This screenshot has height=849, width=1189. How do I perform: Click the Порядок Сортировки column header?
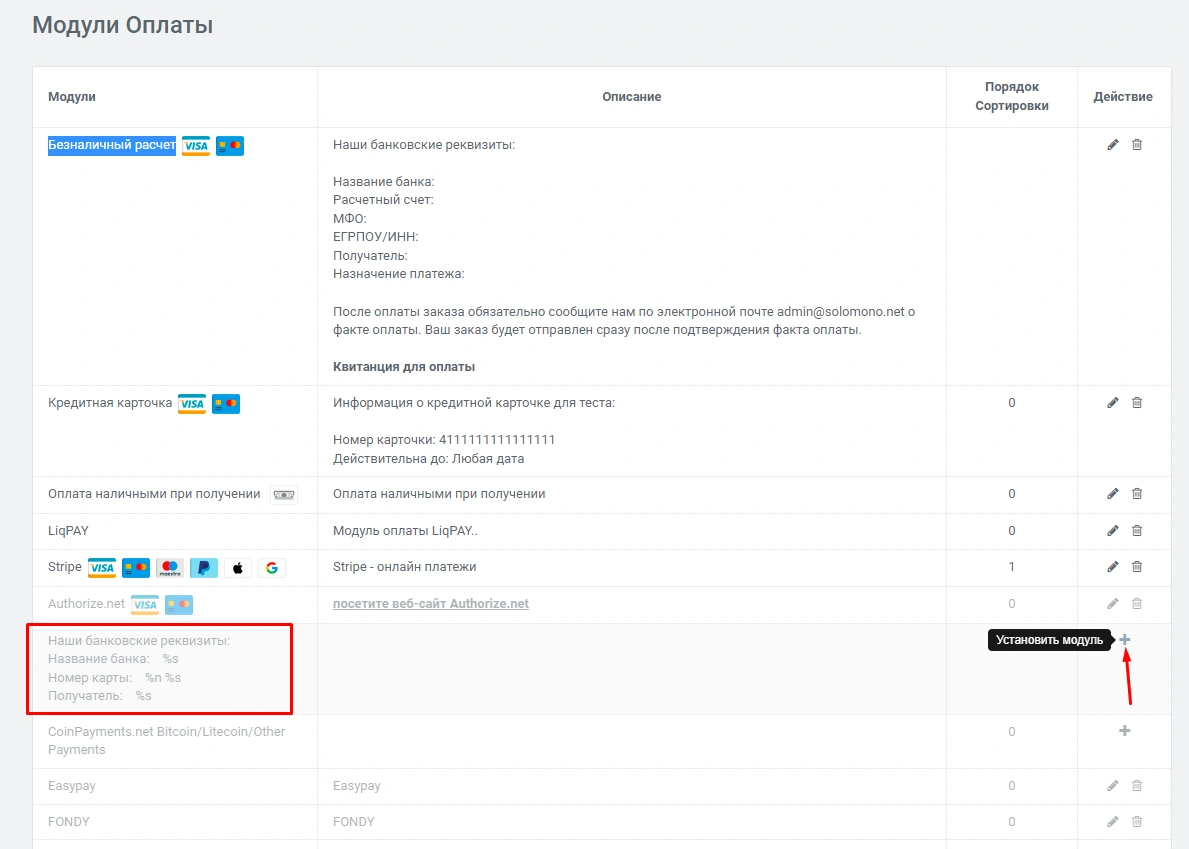pos(1011,96)
